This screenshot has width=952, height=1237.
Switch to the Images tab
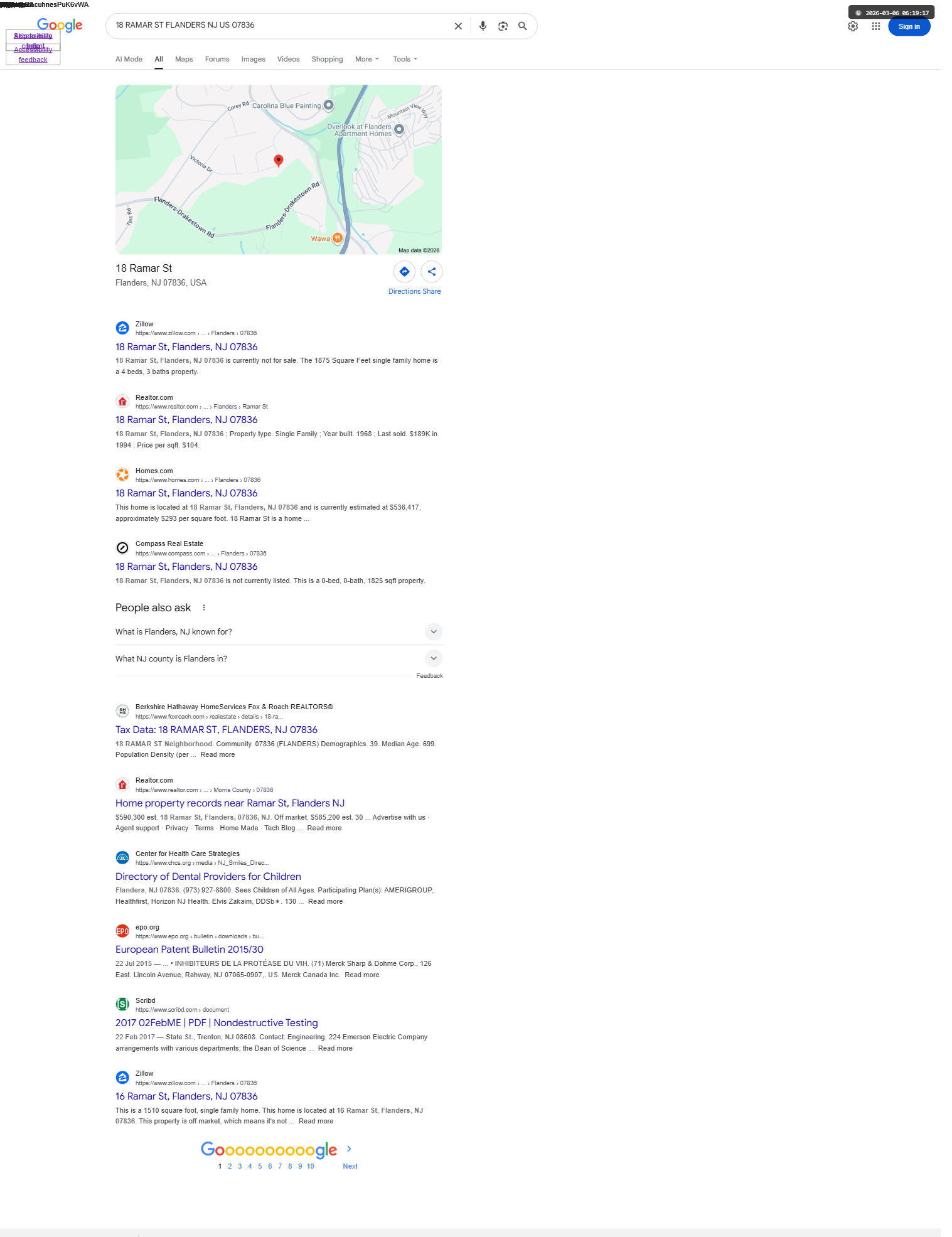[x=254, y=59]
